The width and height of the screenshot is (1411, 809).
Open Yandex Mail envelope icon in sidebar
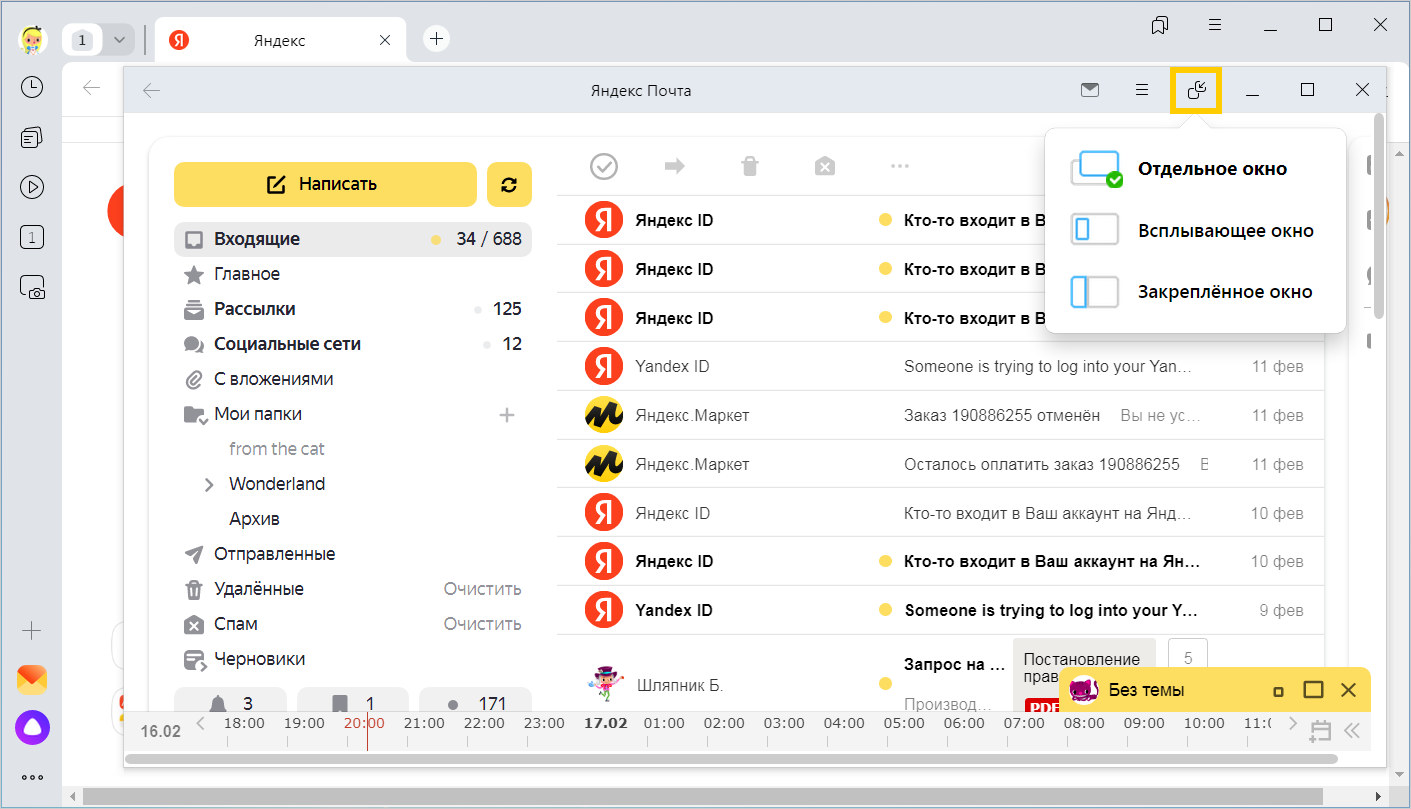coord(32,680)
